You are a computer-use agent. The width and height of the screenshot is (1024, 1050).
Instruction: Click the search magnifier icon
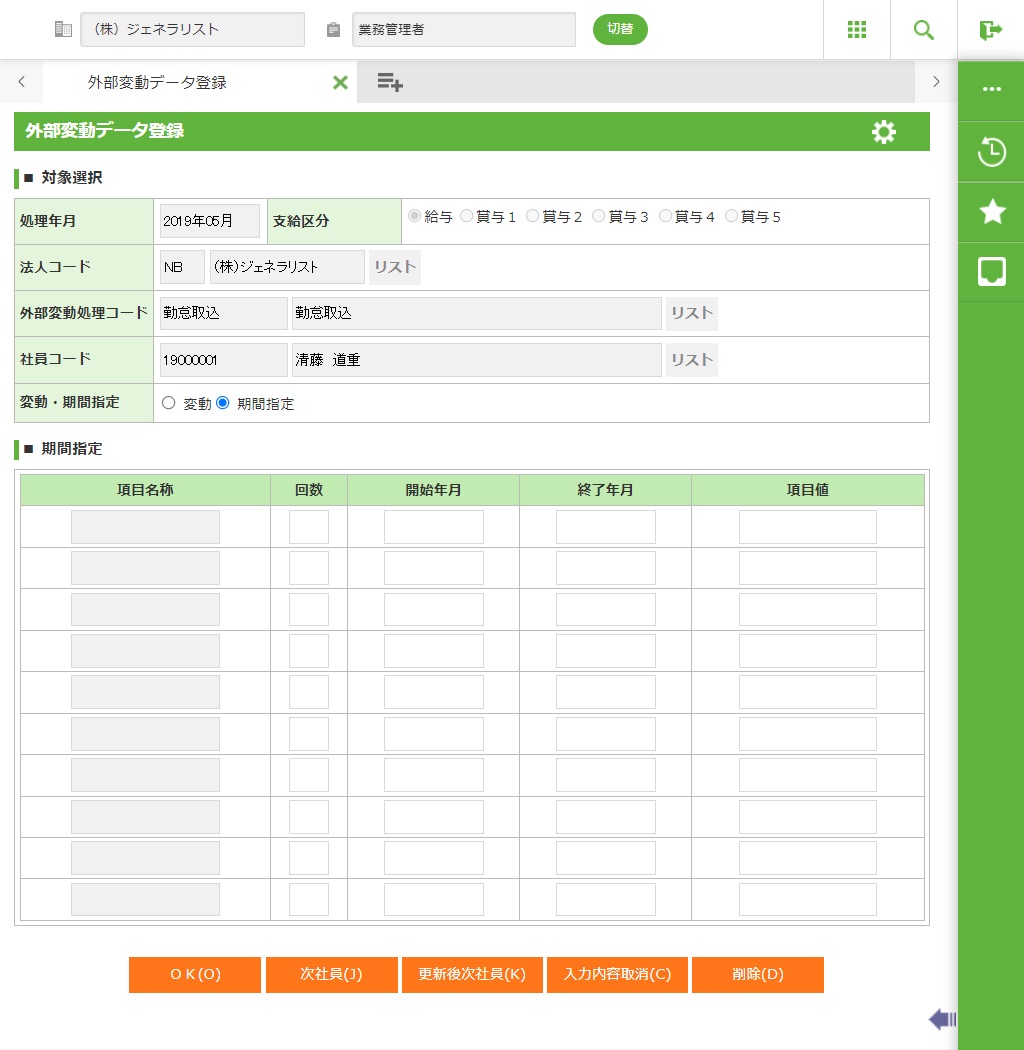(924, 30)
